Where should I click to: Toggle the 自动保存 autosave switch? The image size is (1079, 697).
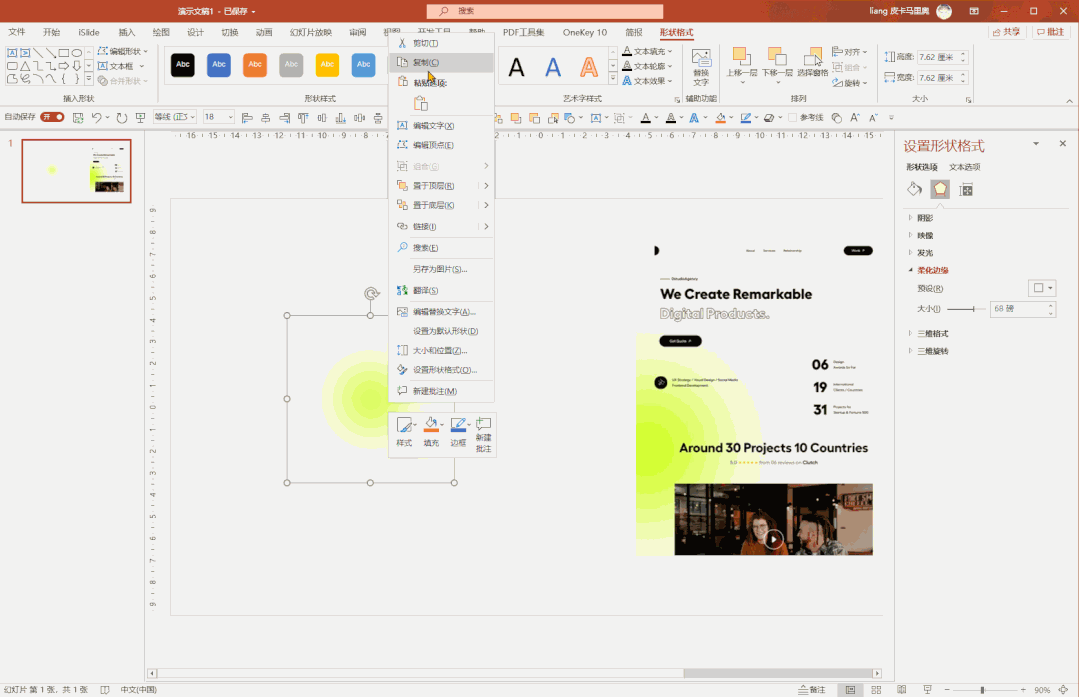click(x=52, y=117)
